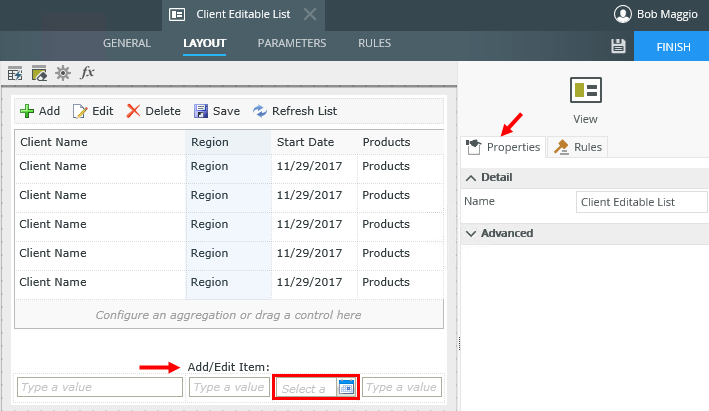Click the gear settings icon in designer toolbar
Screen dimensions: 709x411
click(63, 72)
